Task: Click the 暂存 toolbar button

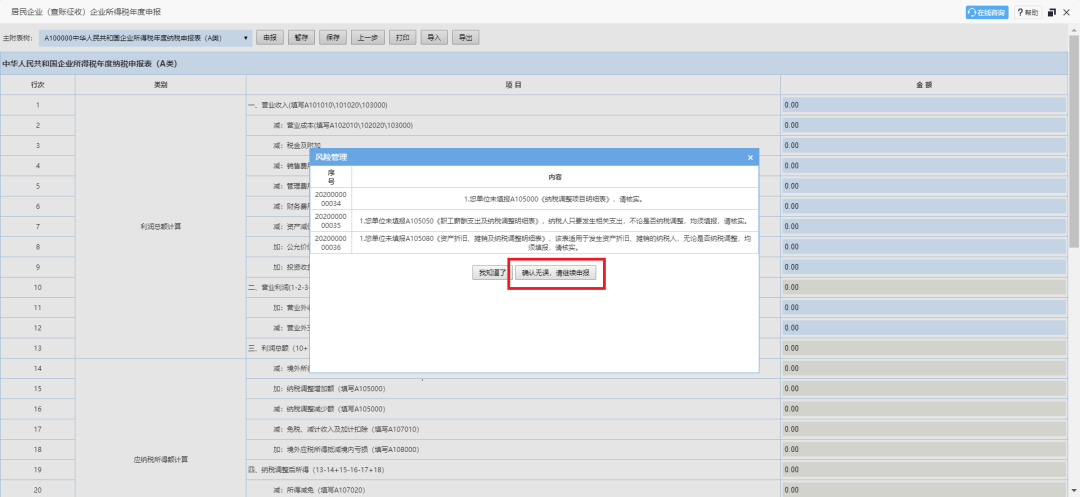Action: [x=300, y=39]
